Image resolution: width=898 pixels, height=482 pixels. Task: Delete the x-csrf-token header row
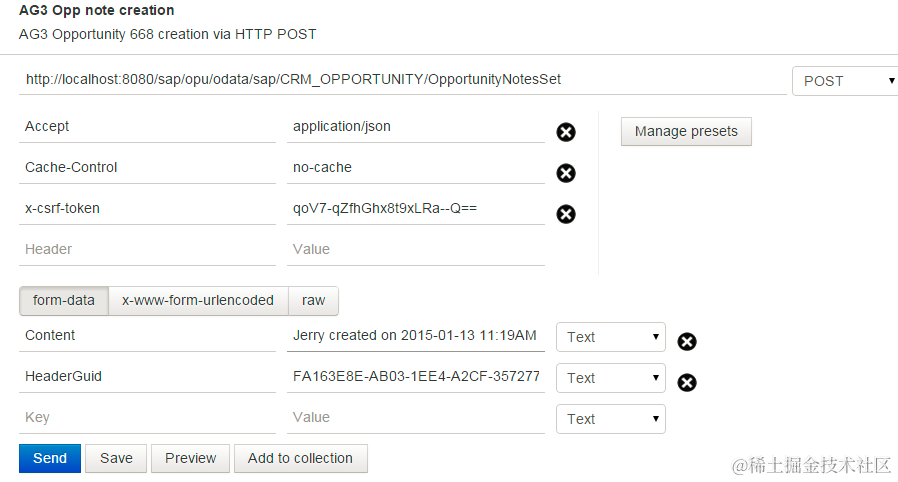click(566, 214)
